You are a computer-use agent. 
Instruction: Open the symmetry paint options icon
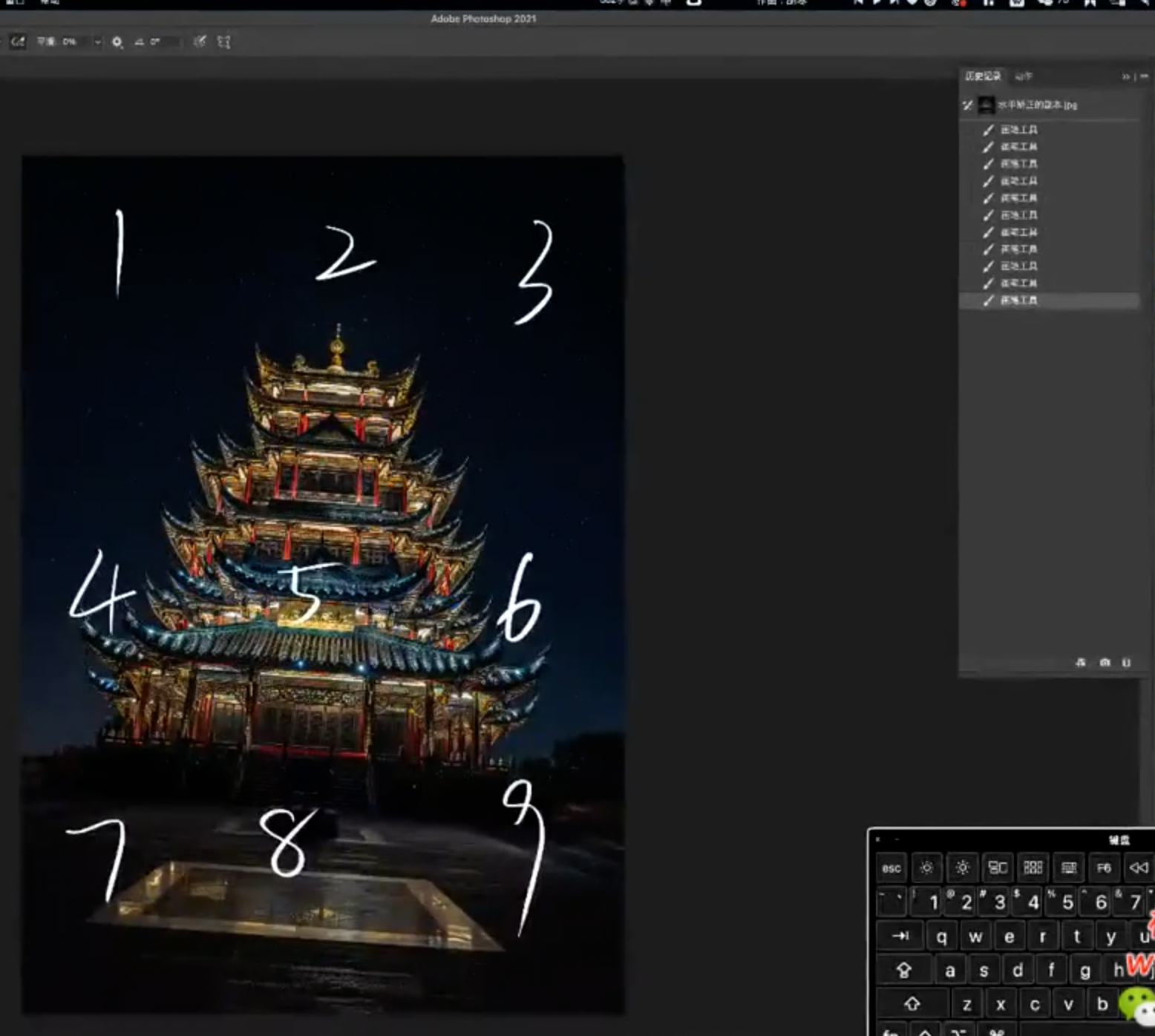[223, 42]
